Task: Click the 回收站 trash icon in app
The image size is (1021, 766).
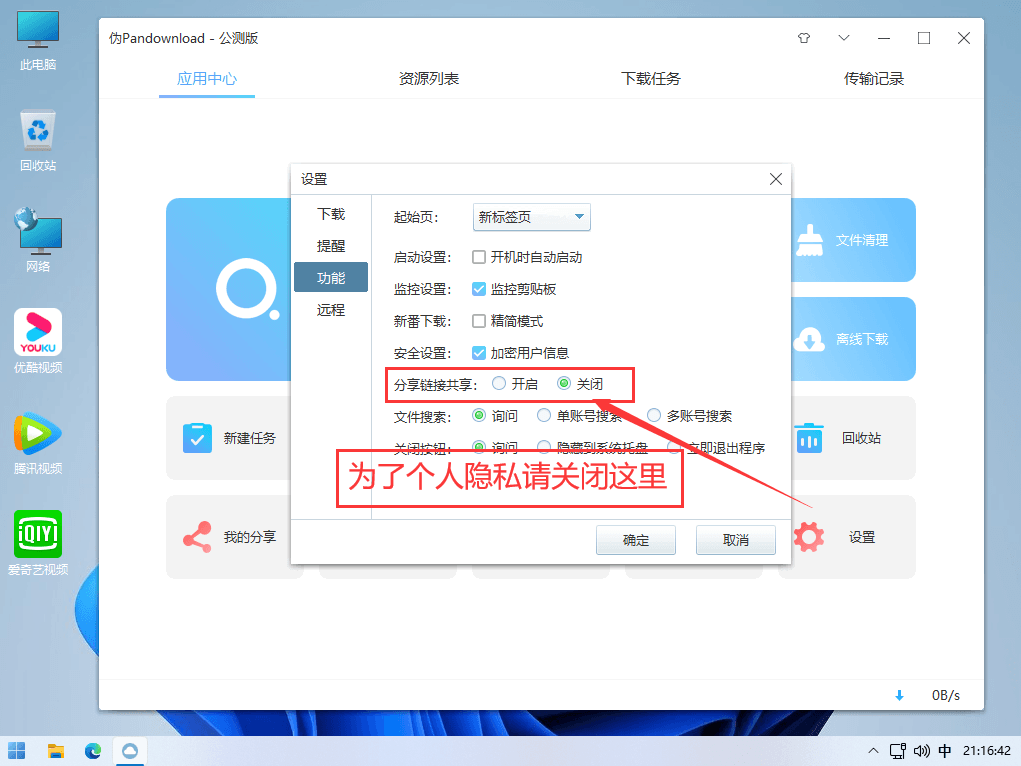Action: 809,438
